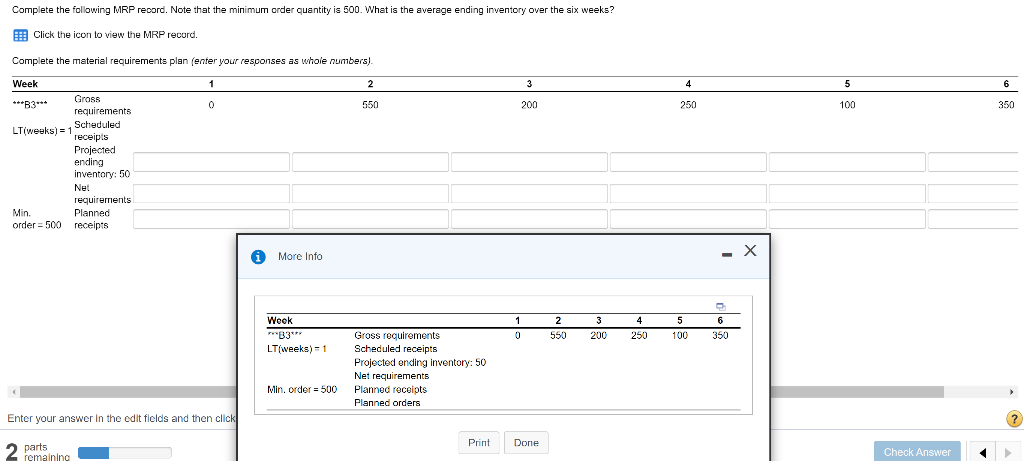The height and width of the screenshot is (461, 1024).
Task: Click Net requirements field for week 5
Action: coord(847,193)
